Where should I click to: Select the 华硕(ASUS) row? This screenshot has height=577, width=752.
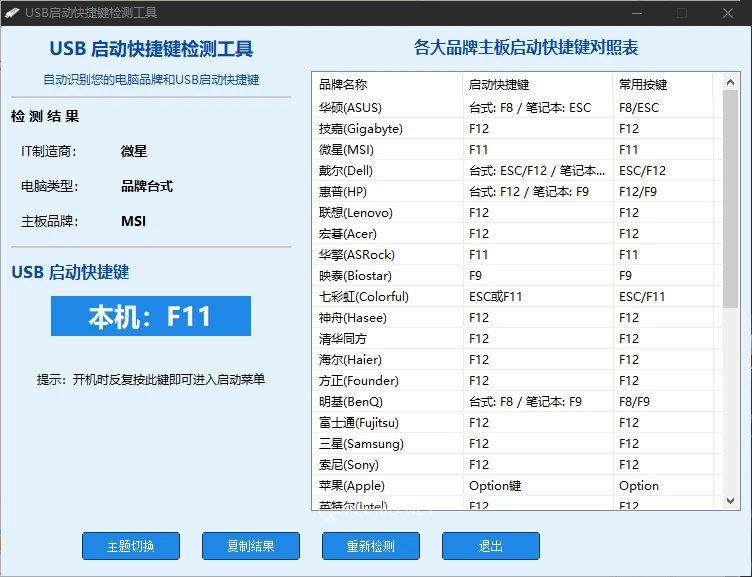(517, 107)
